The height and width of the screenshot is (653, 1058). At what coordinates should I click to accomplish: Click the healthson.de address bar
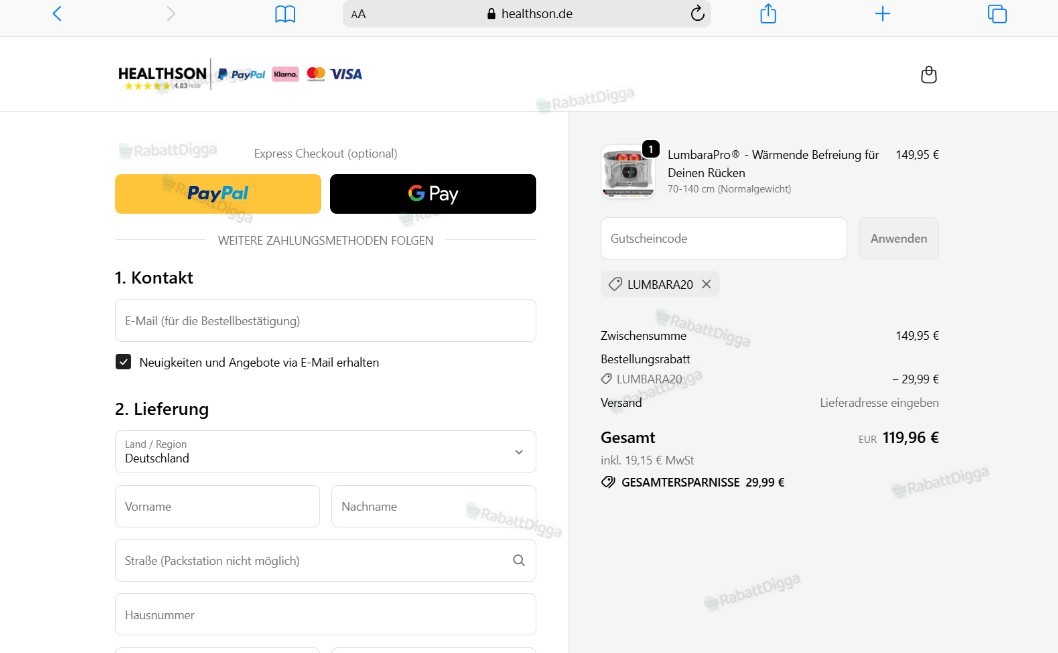(527, 13)
